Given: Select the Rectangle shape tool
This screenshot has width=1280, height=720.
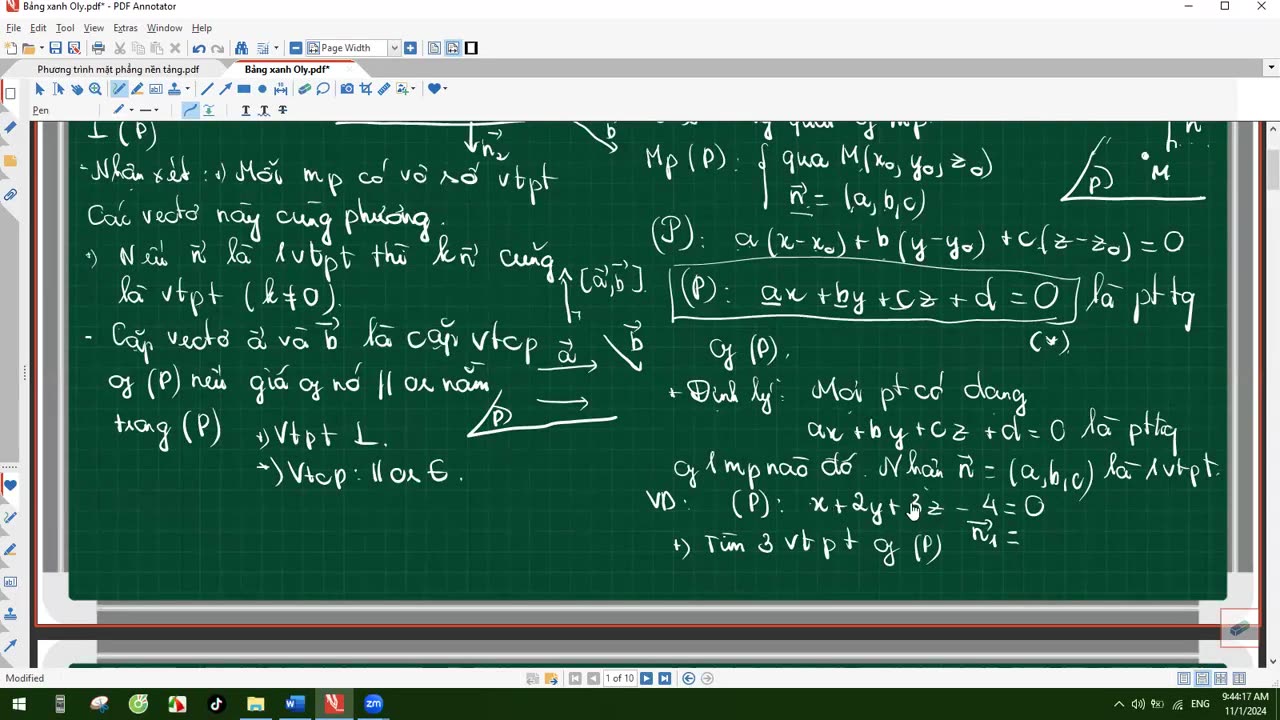Looking at the screenshot, I should click(x=244, y=89).
